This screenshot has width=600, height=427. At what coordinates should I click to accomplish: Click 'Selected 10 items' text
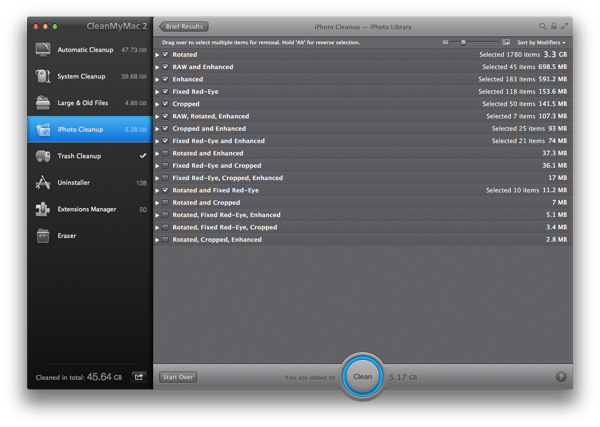pos(512,190)
